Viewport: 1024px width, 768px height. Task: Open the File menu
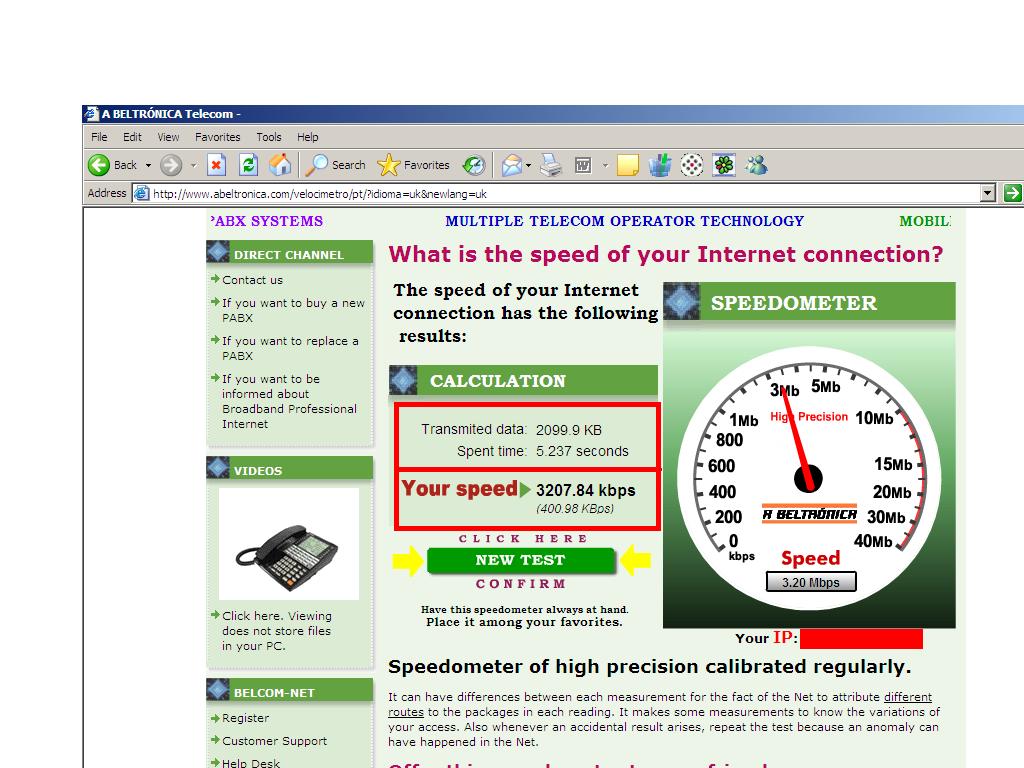pyautogui.click(x=99, y=137)
